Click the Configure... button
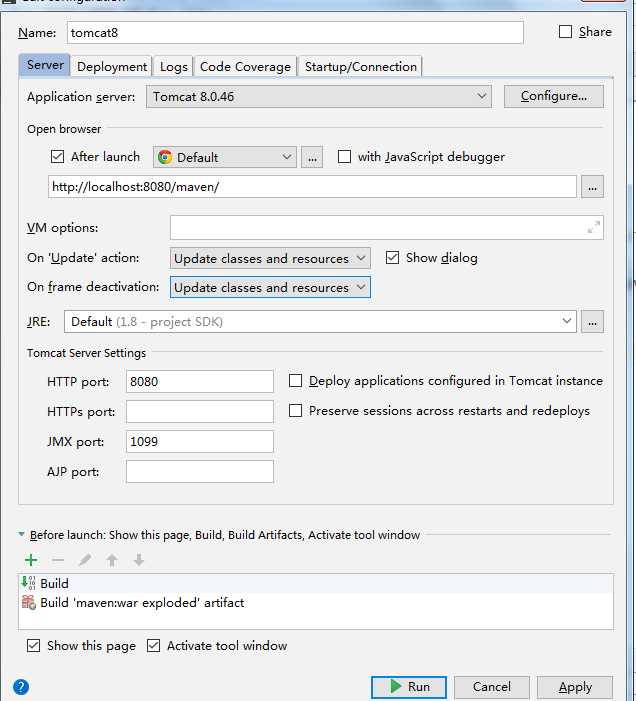Screen dimensions: 636x701 [554, 96]
